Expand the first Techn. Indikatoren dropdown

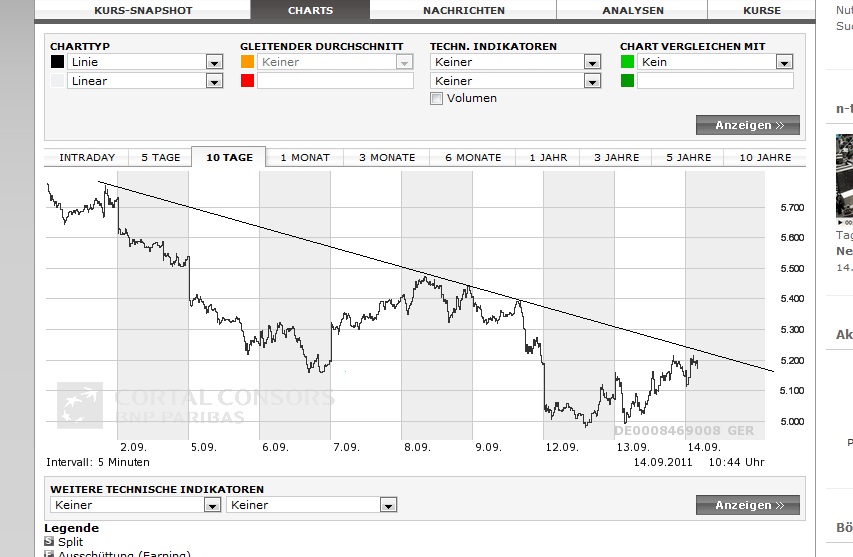[592, 62]
